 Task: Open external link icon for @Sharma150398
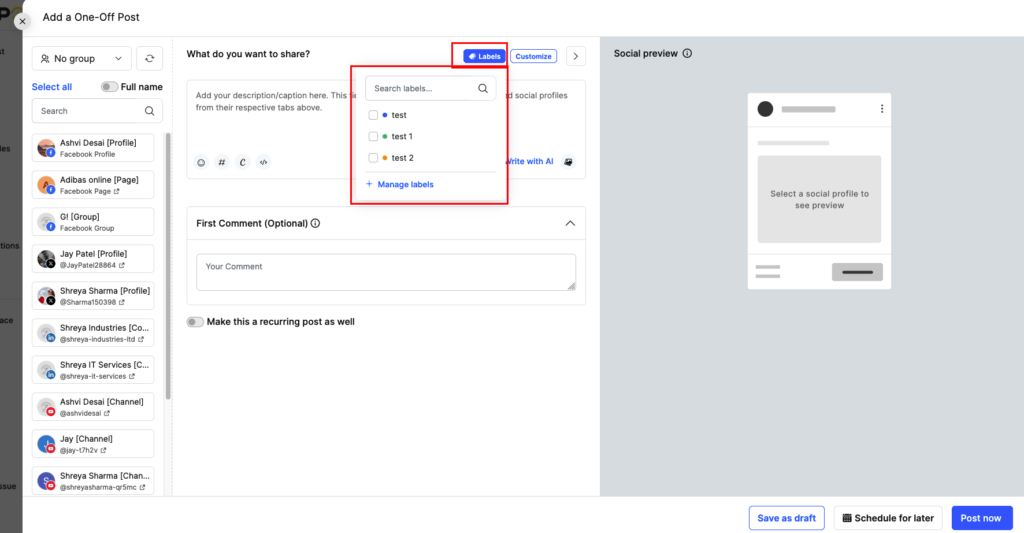point(121,302)
